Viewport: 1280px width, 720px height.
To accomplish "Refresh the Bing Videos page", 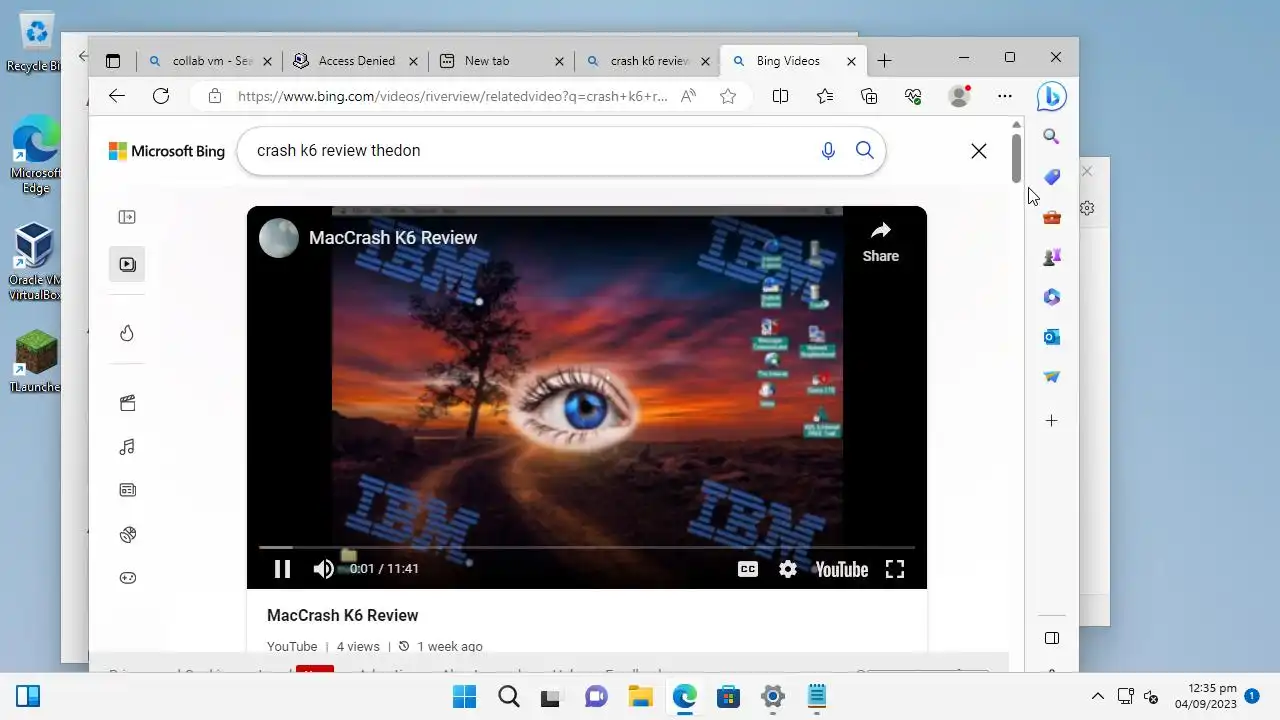I will tap(161, 96).
